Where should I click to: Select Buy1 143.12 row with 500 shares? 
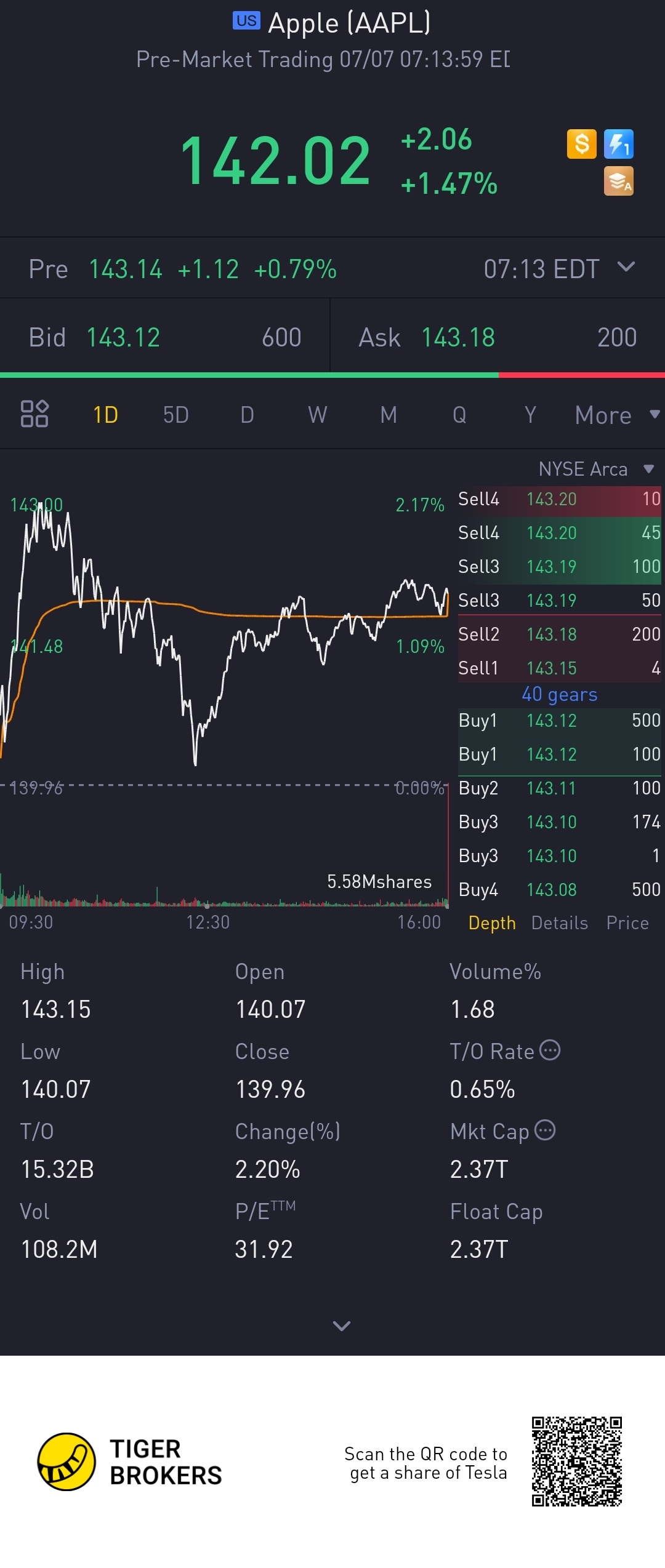coord(560,720)
